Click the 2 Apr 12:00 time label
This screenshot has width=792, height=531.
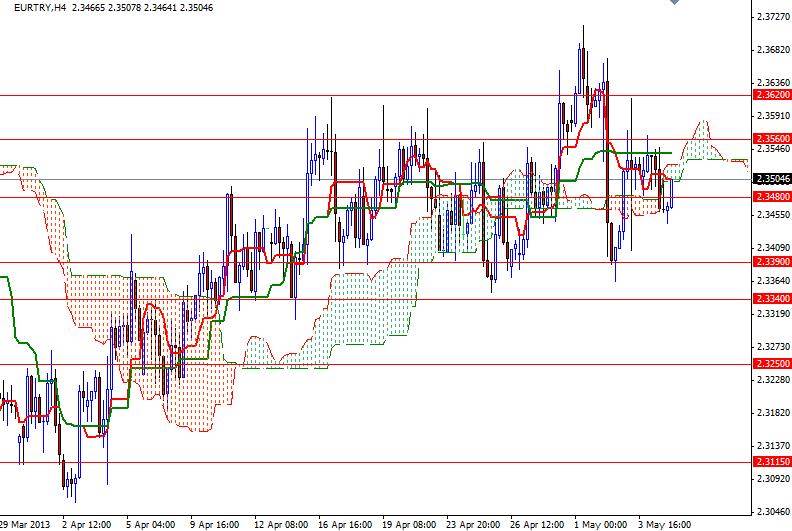click(87, 524)
